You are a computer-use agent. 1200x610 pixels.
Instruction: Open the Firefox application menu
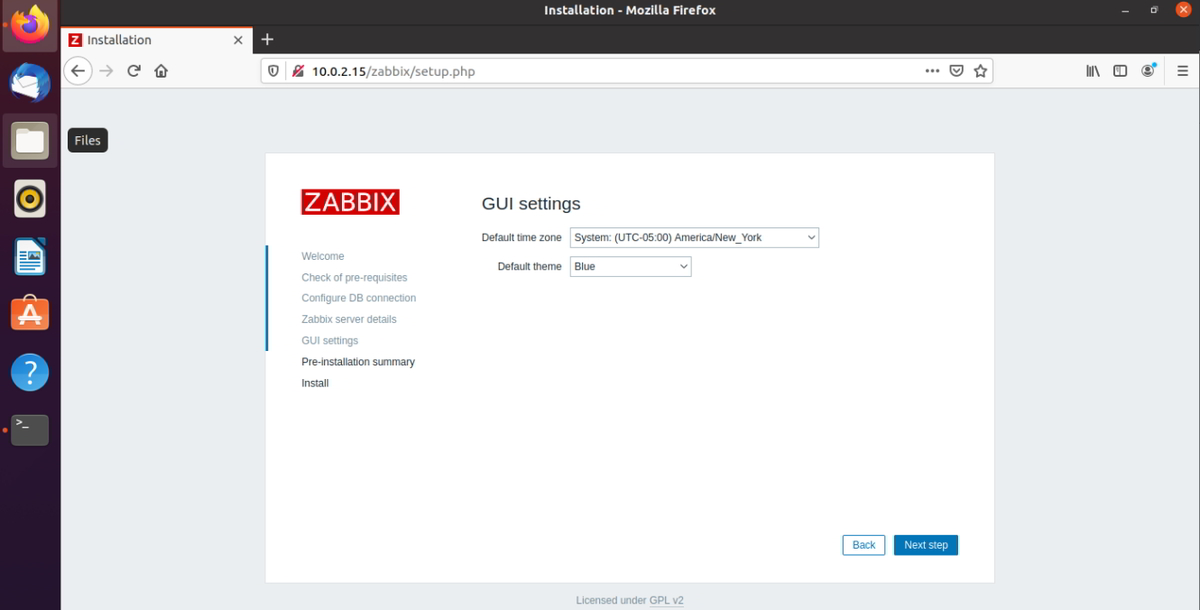pos(1182,70)
